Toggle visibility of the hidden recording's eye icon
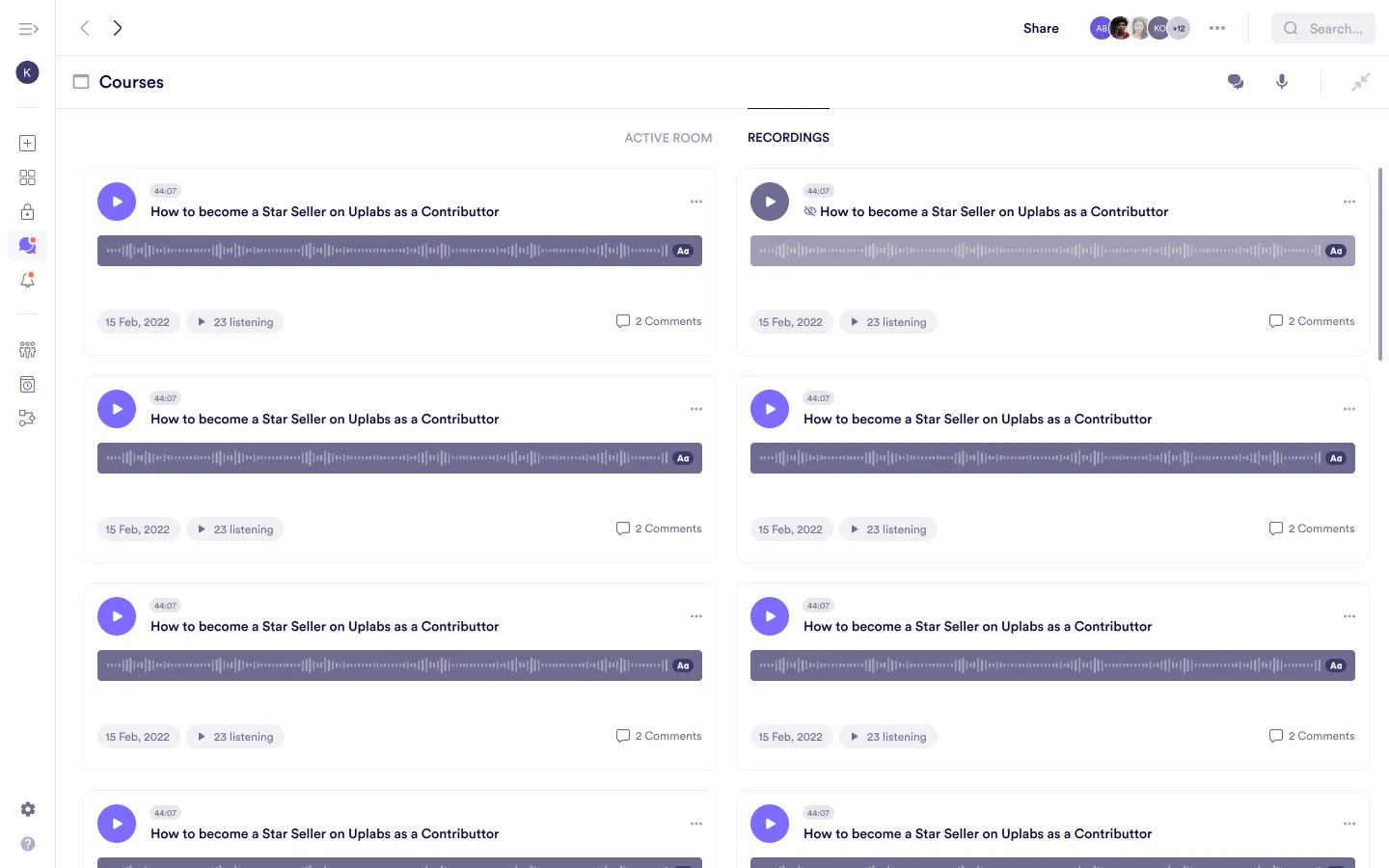 810,210
